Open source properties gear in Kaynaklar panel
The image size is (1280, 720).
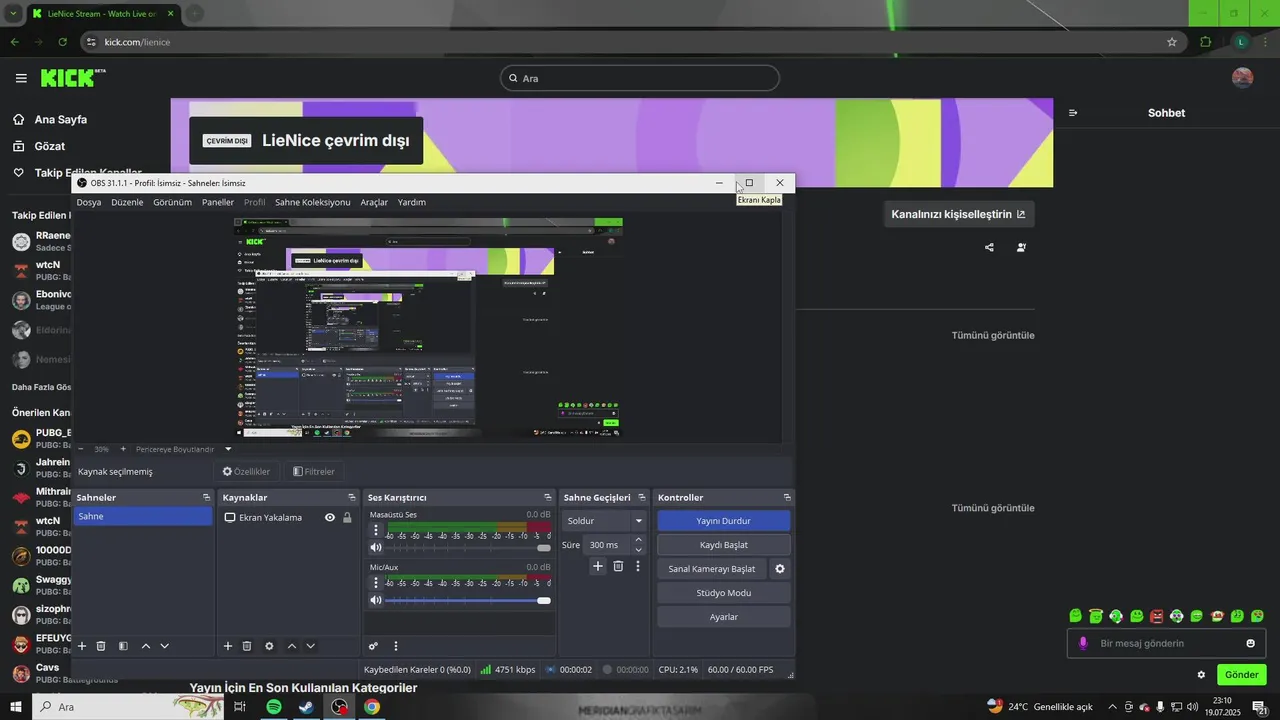point(269,646)
